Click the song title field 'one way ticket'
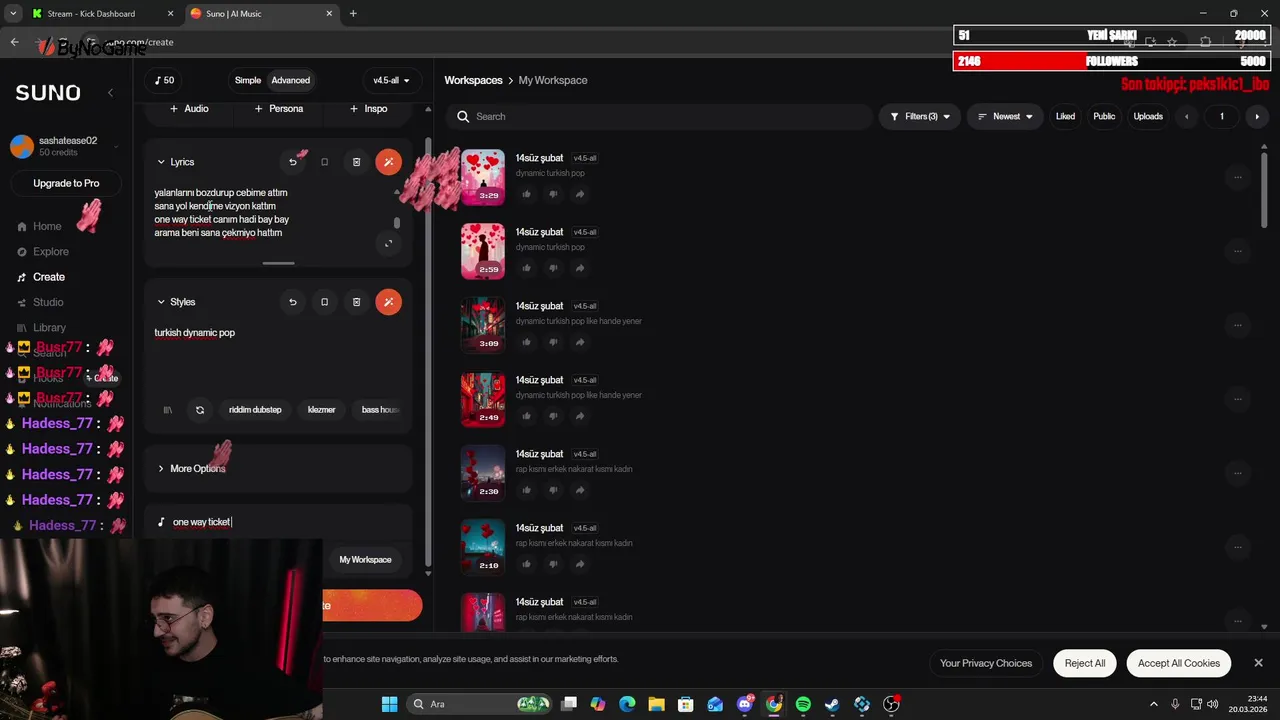 pyautogui.click(x=278, y=522)
